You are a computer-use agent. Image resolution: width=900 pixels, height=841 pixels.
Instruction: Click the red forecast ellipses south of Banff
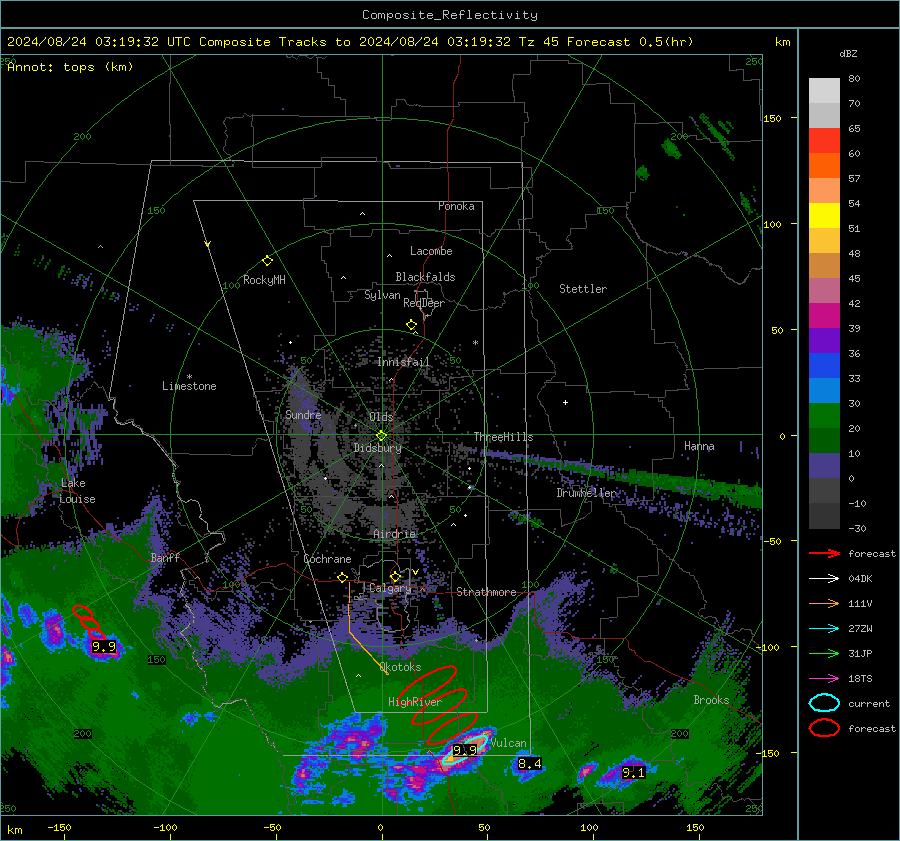pos(89,622)
